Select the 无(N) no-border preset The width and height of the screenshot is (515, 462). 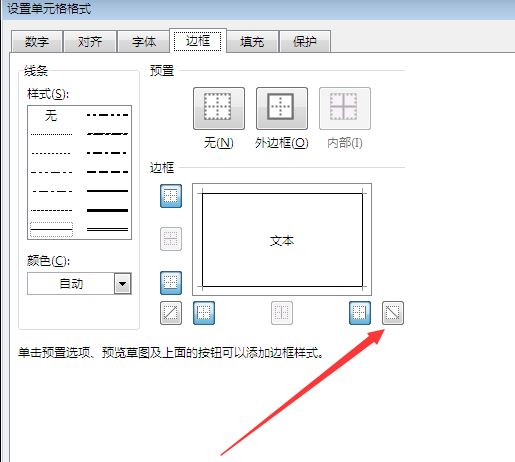coord(219,108)
